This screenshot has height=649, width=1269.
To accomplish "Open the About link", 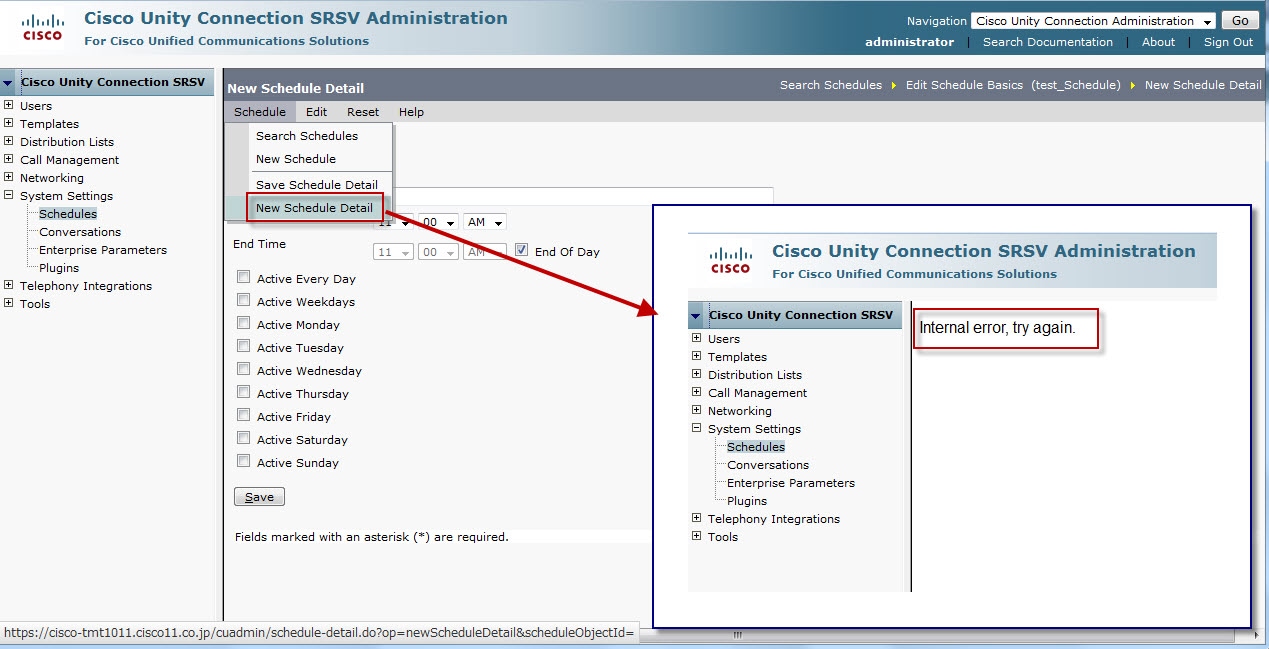I will click(1158, 42).
